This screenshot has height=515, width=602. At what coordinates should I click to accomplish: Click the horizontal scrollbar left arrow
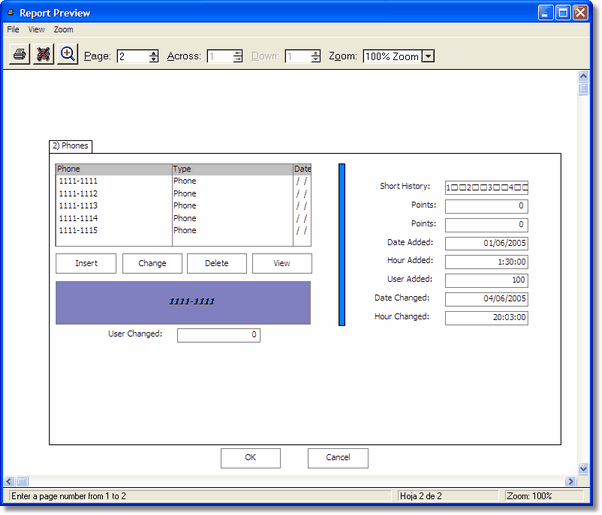[9, 481]
